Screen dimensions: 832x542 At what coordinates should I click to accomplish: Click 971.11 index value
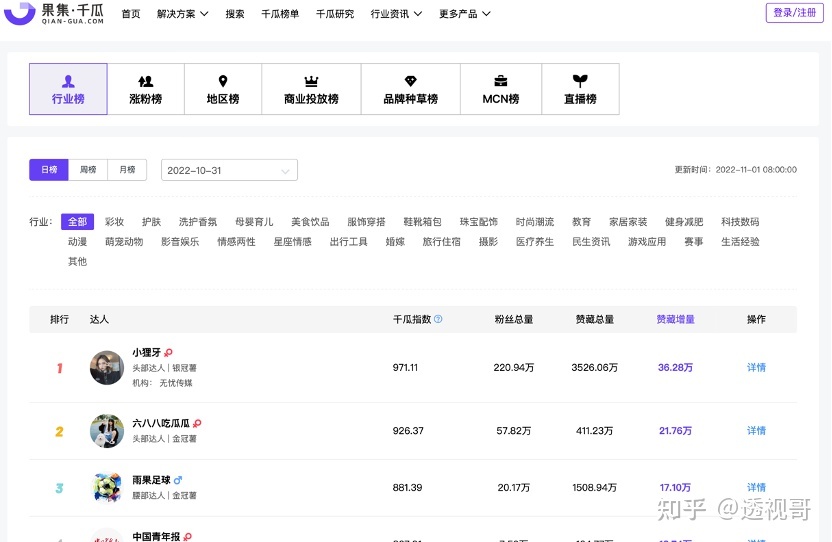point(405,367)
